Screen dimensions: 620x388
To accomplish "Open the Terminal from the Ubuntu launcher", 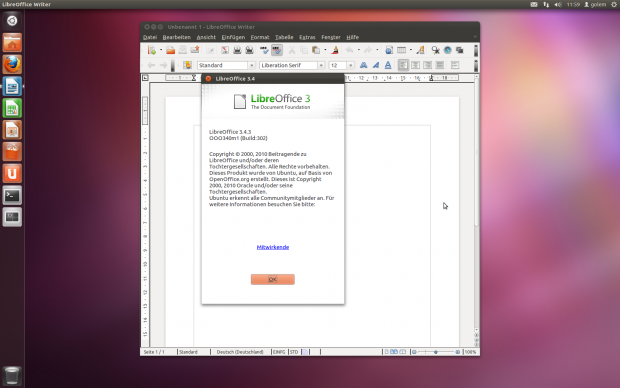I will pos(12,195).
